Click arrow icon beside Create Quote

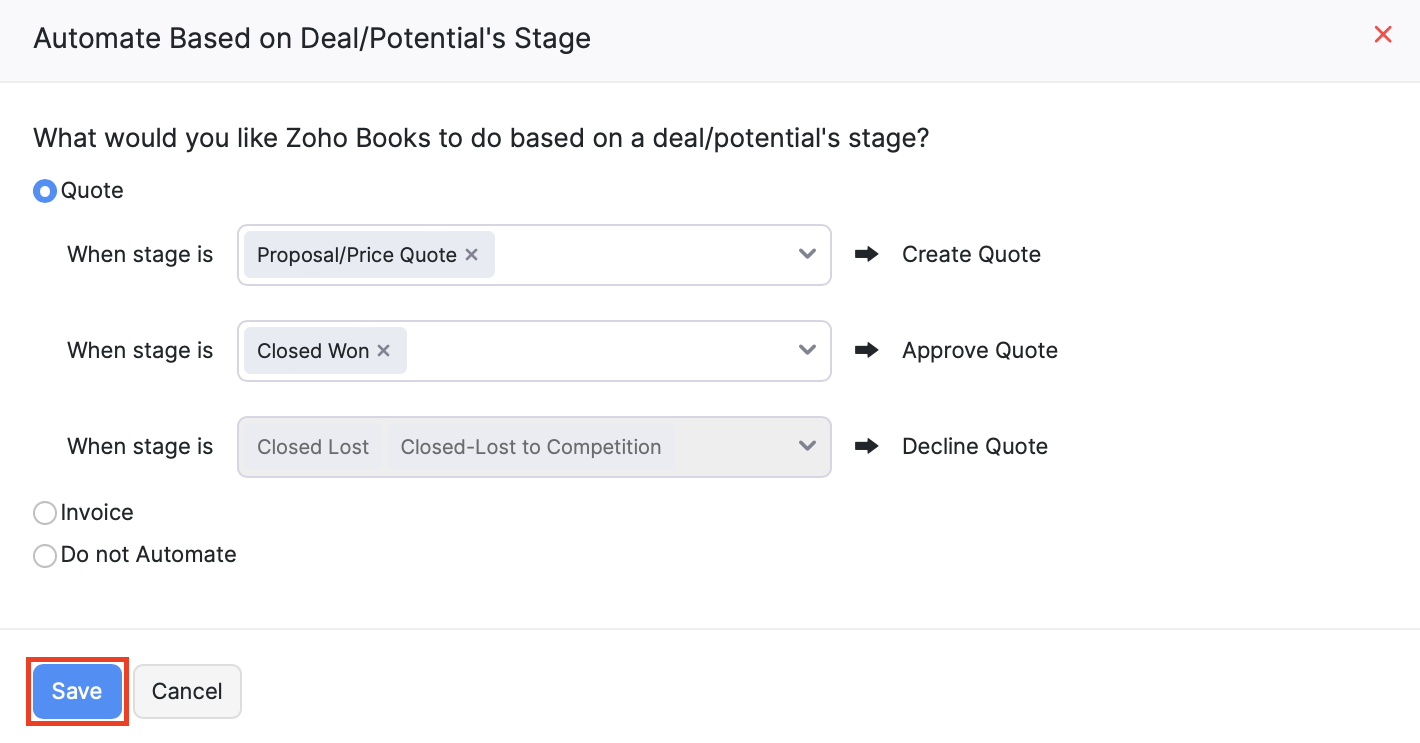[867, 255]
